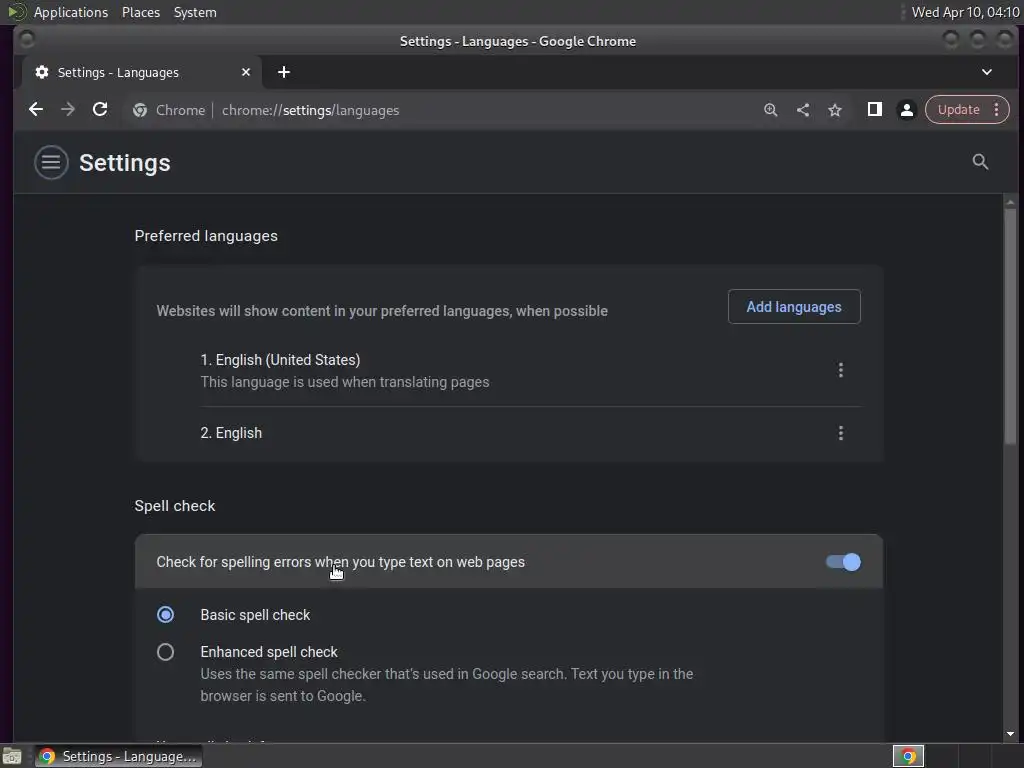Reload the current page
The height and width of the screenshot is (768, 1024).
[x=100, y=110]
